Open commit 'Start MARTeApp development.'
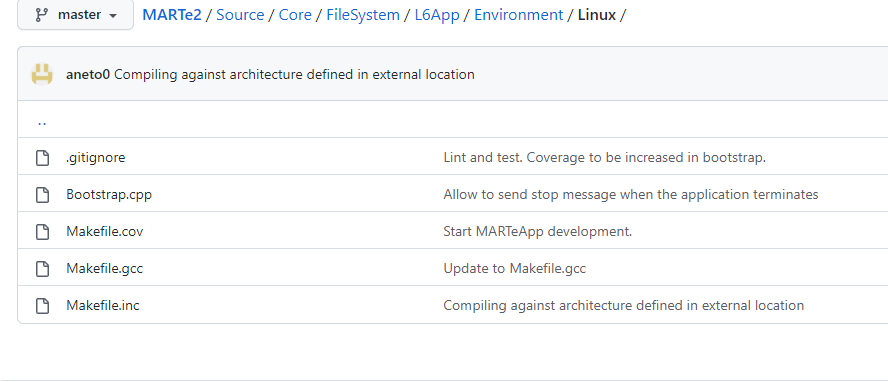 (x=537, y=231)
